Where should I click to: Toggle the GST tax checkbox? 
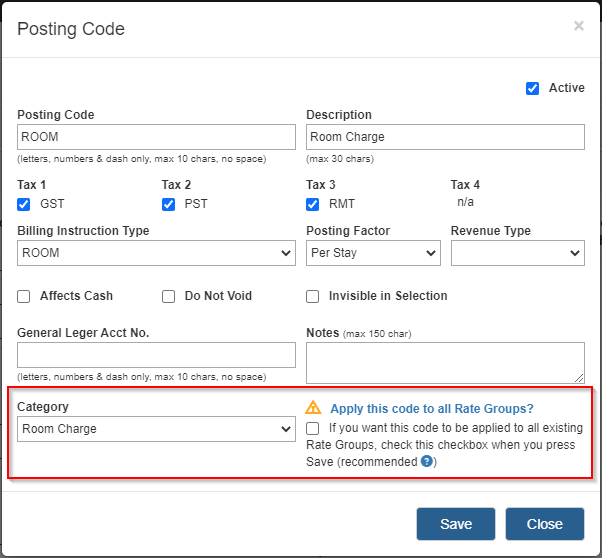point(23,204)
